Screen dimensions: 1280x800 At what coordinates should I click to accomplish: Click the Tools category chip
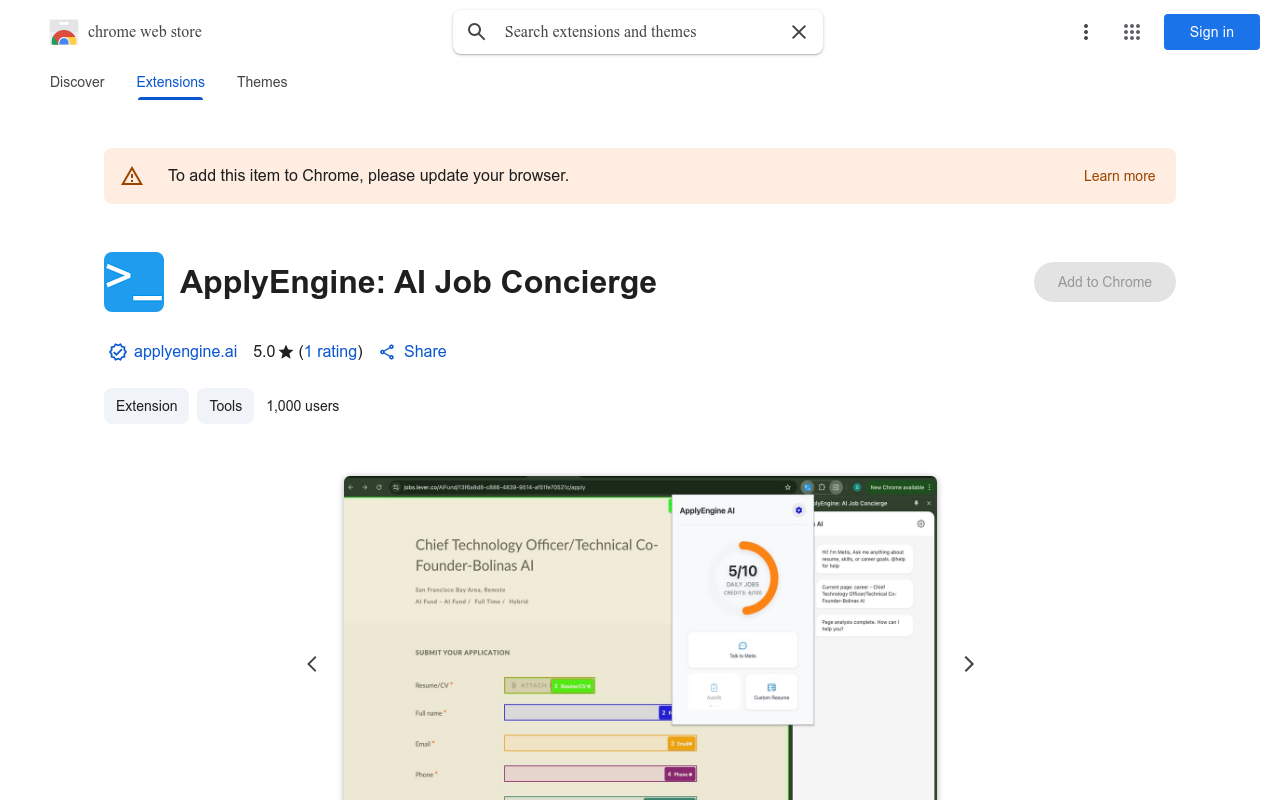[226, 406]
